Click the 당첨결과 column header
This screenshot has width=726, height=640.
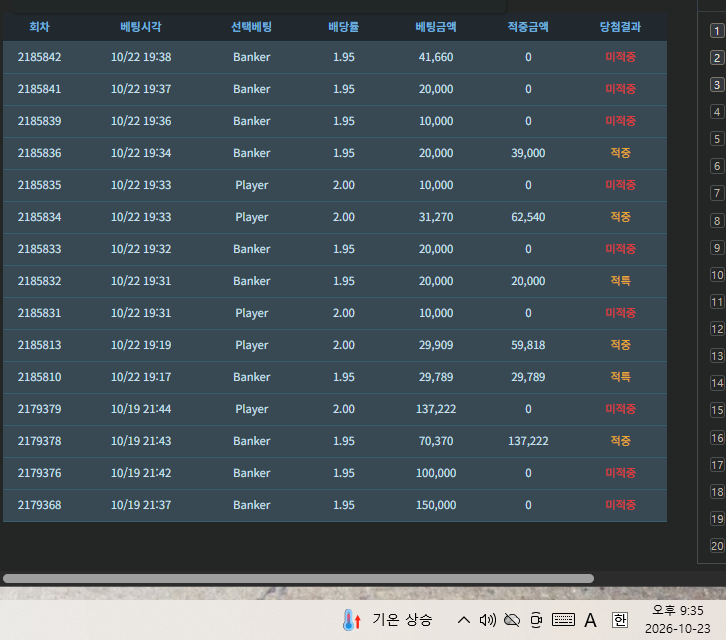620,27
